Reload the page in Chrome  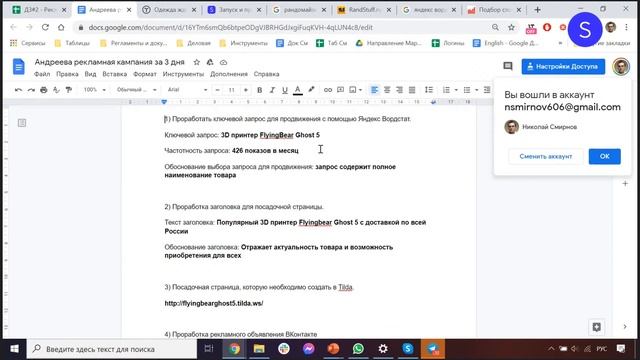tap(45, 27)
